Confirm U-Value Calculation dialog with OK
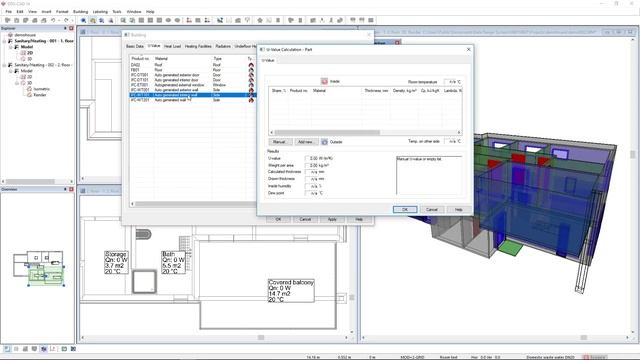Viewport: 640px width, 360px height. (x=405, y=209)
